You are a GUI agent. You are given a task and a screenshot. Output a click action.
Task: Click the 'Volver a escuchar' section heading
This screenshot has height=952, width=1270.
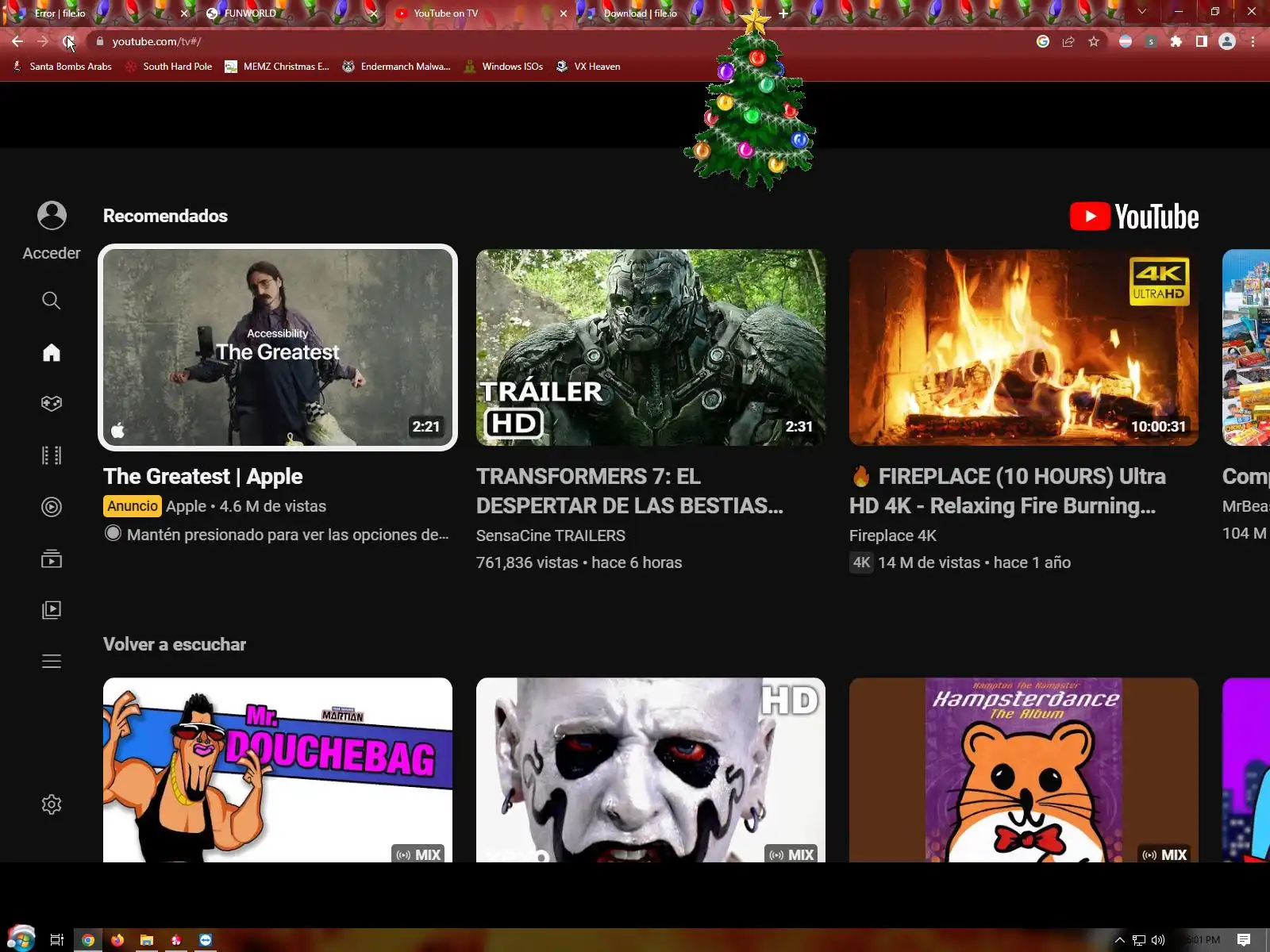coord(175,644)
